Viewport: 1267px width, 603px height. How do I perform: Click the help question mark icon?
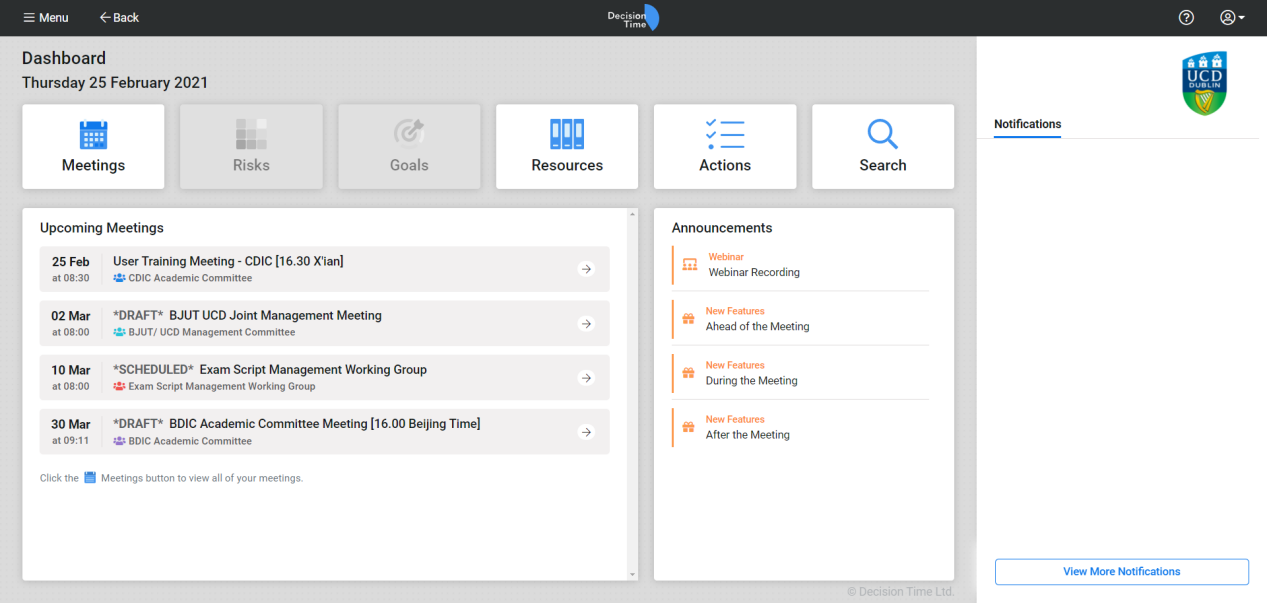1186,18
